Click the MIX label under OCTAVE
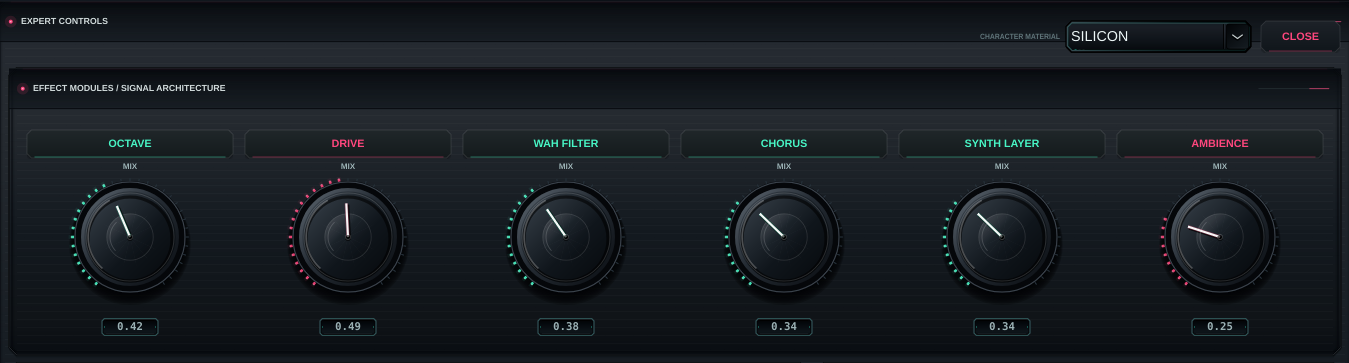This screenshot has width=1349, height=363. tap(130, 166)
